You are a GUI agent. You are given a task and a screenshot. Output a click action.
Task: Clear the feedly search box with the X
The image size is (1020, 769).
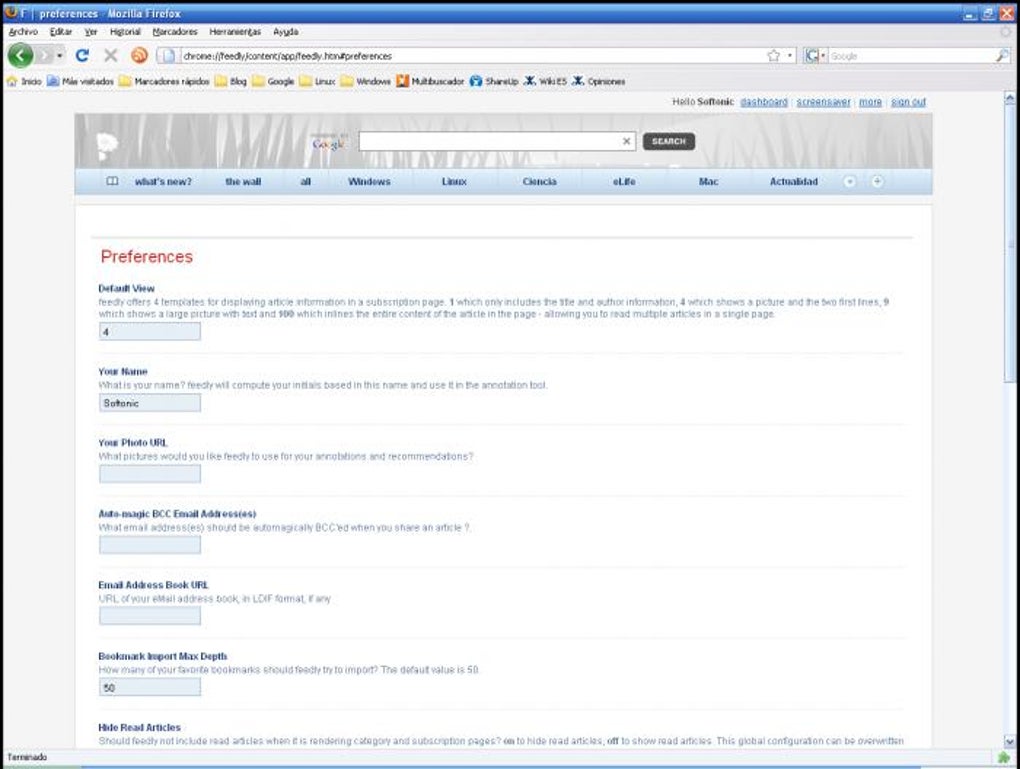tap(626, 141)
